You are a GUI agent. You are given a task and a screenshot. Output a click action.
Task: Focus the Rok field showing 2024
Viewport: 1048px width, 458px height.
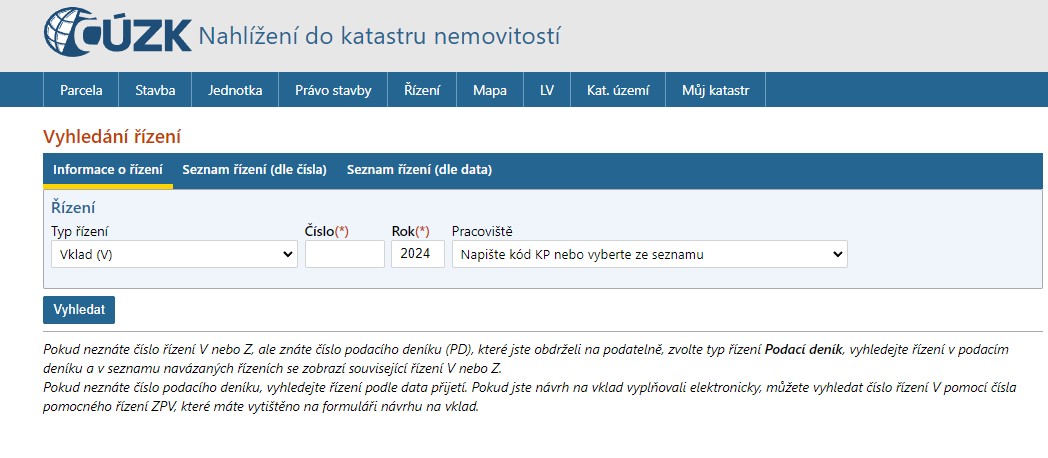click(417, 254)
